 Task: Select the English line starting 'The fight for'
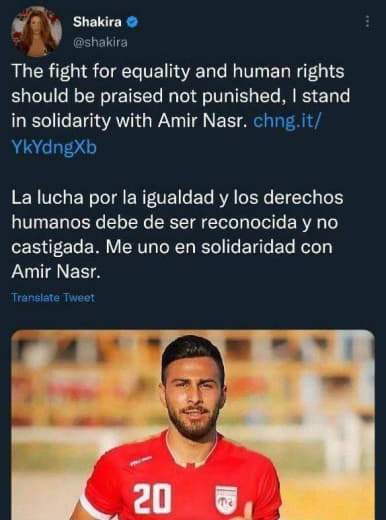point(178,71)
